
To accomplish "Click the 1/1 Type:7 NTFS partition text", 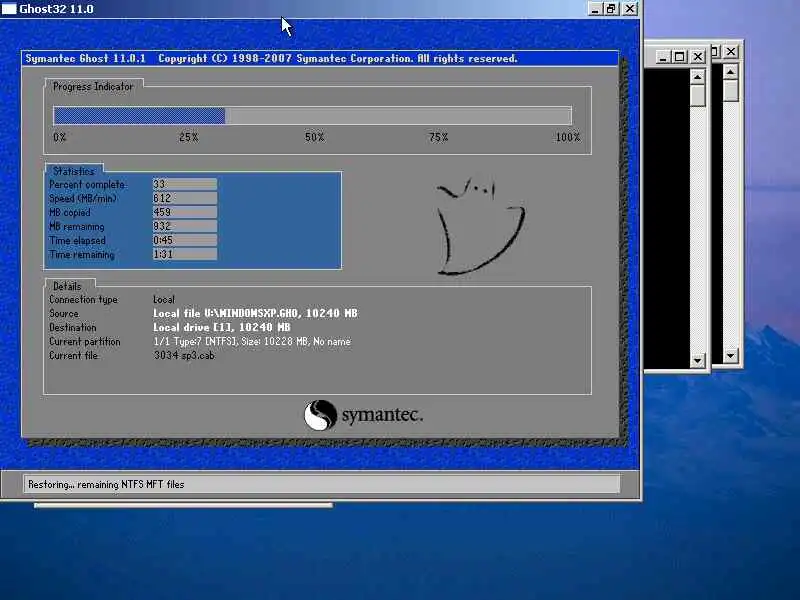I will coord(252,341).
